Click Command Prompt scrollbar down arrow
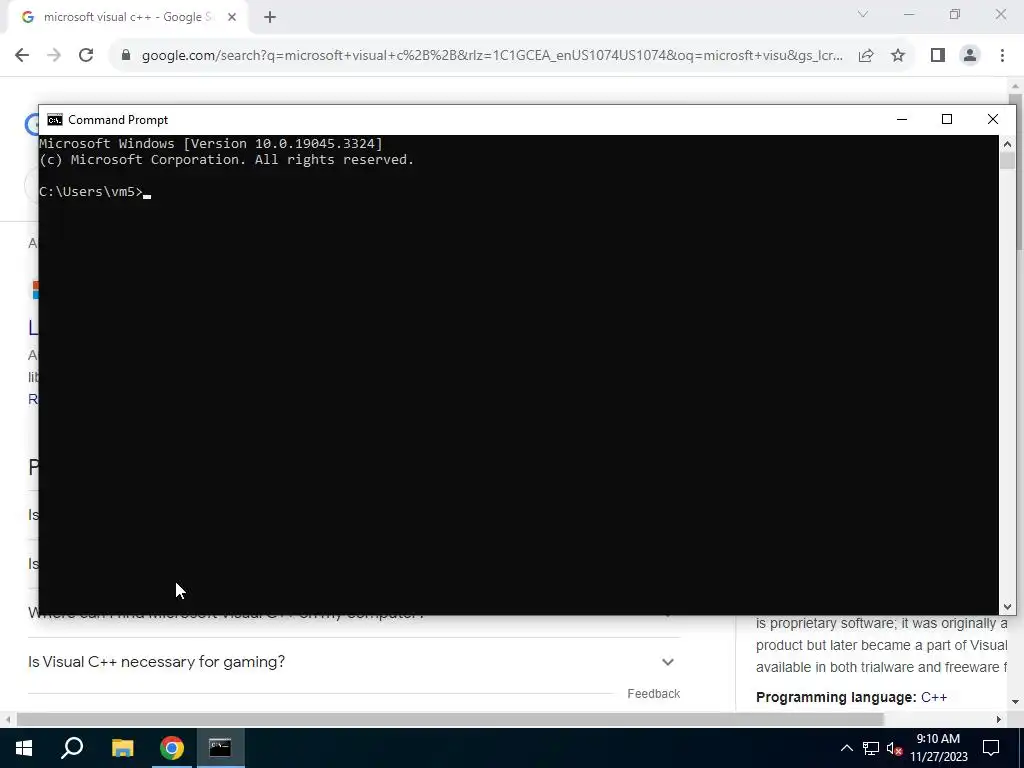Screen dimensions: 1024x768 click(x=1007, y=607)
